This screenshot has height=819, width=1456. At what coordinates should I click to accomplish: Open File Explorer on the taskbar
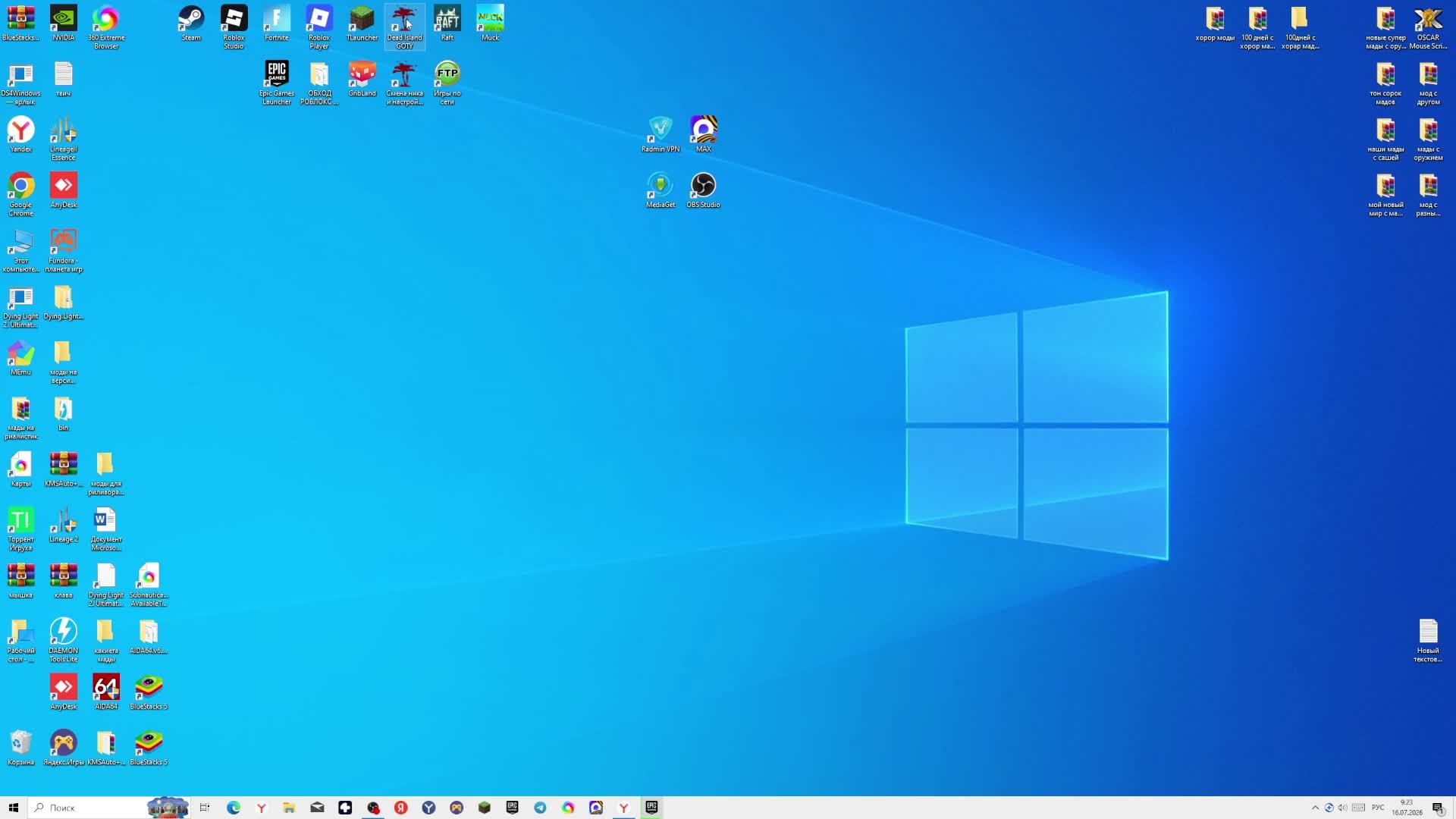point(289,808)
